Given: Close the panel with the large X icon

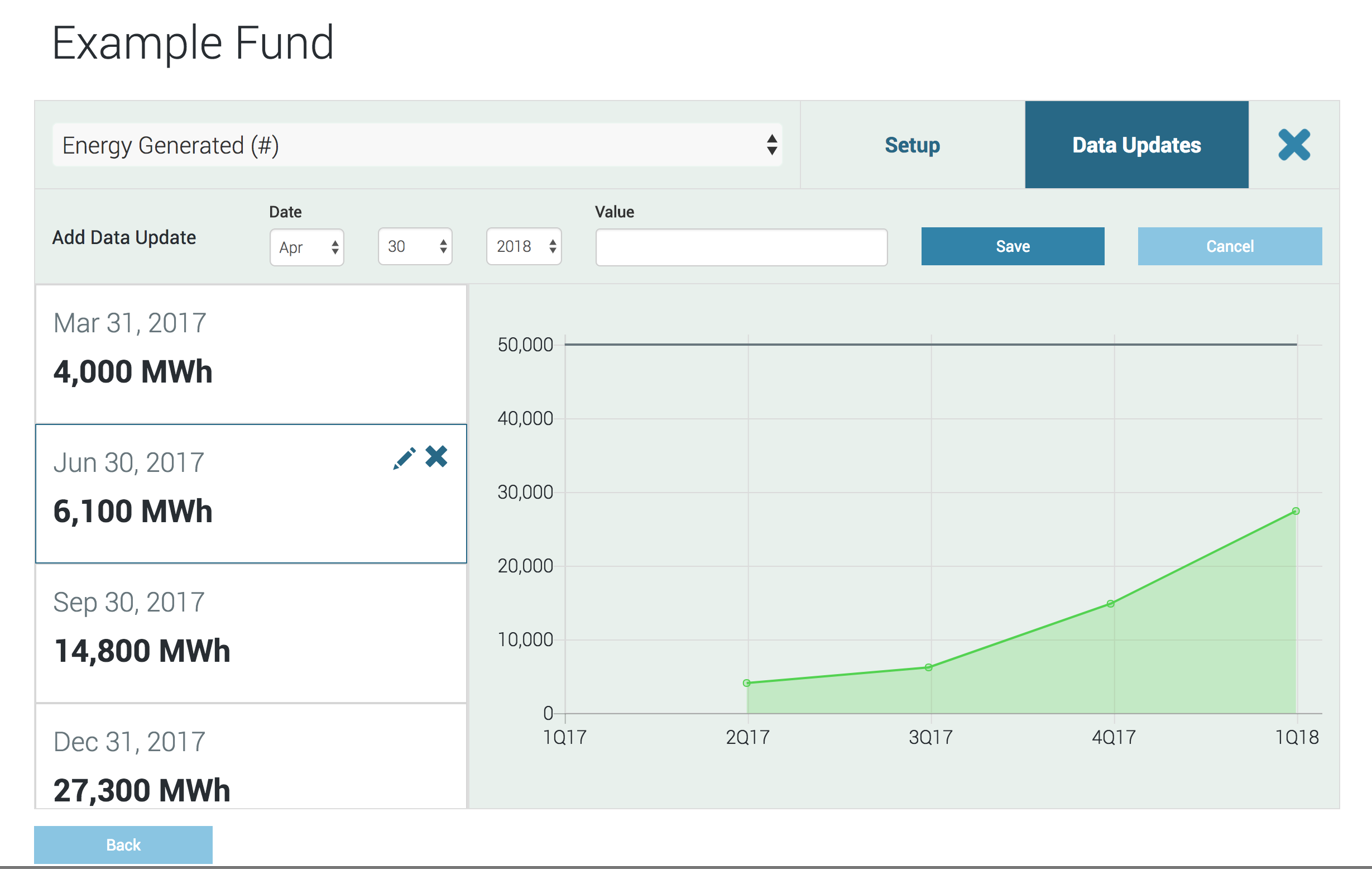Looking at the screenshot, I should coord(1293,145).
